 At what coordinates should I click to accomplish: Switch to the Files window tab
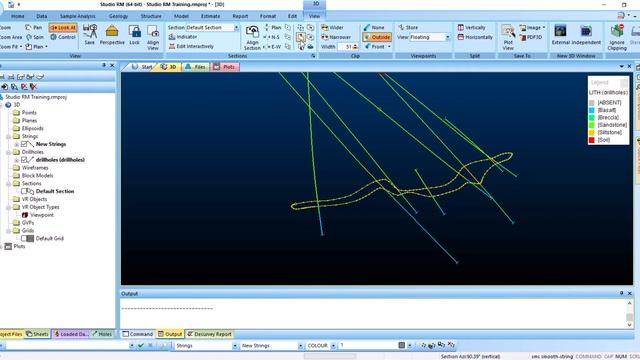tap(195, 67)
